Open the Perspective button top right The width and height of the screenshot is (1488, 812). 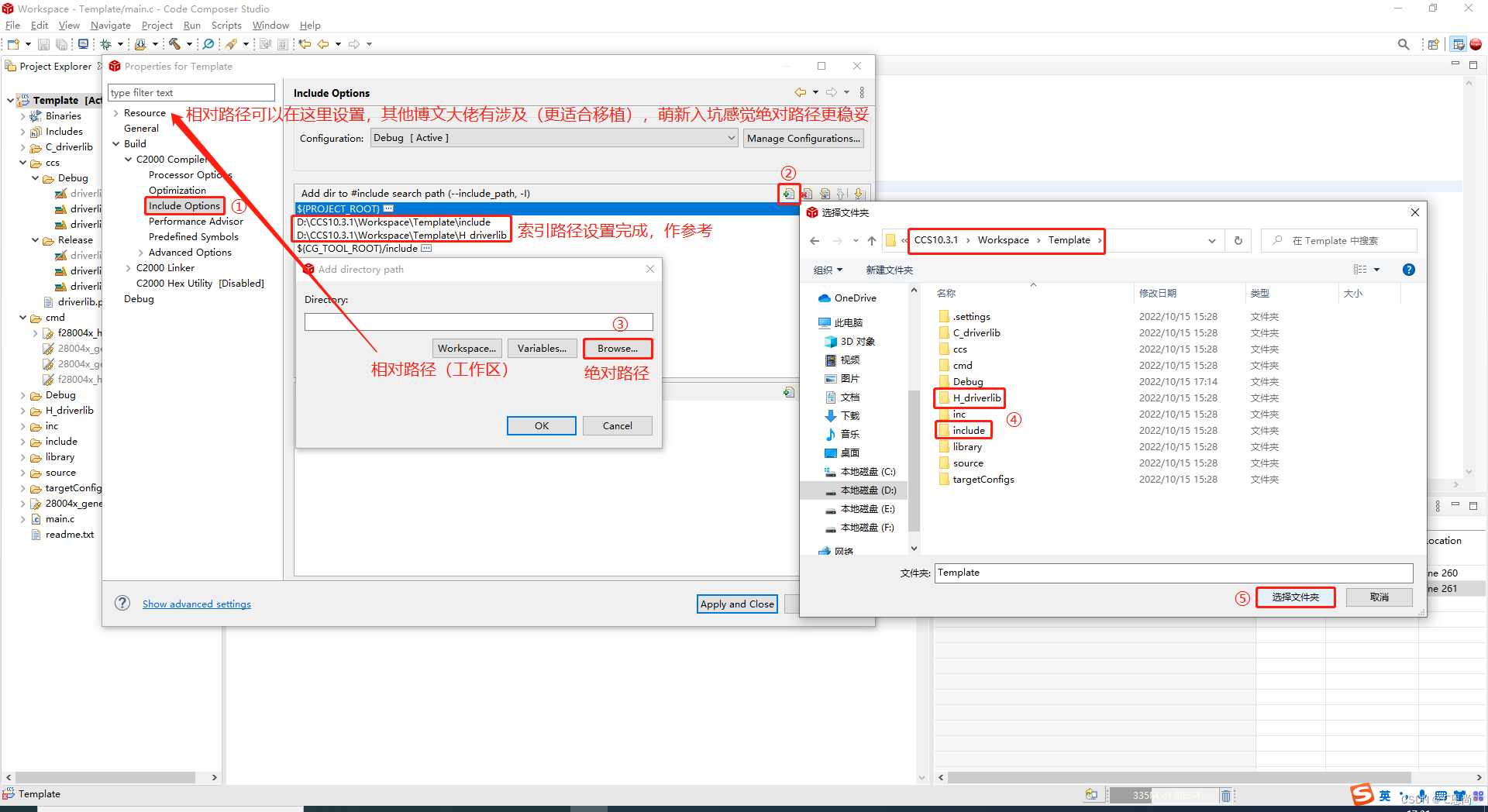1433,44
